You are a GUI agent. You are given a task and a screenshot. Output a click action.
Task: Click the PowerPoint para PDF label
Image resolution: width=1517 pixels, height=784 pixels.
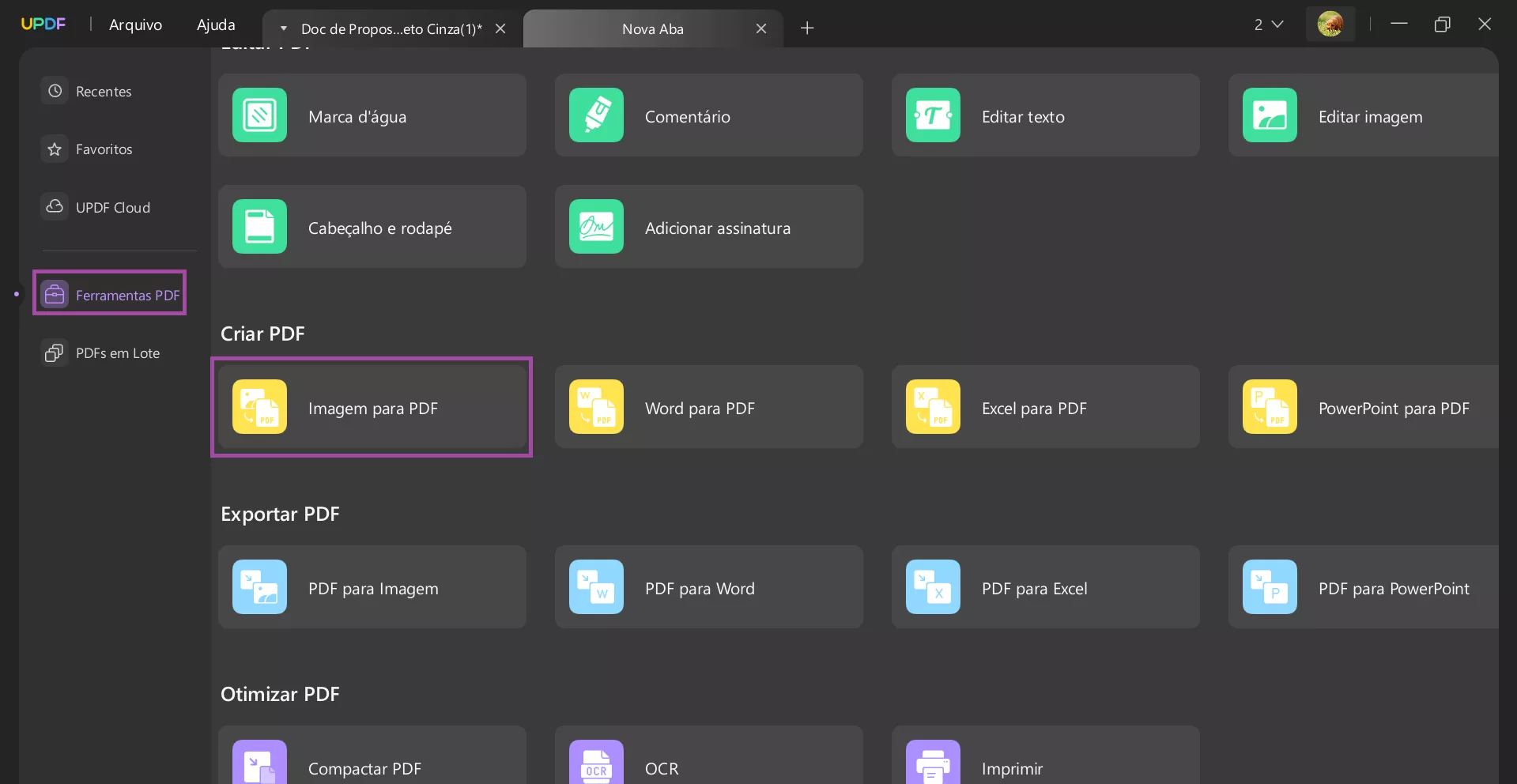pos(1394,409)
